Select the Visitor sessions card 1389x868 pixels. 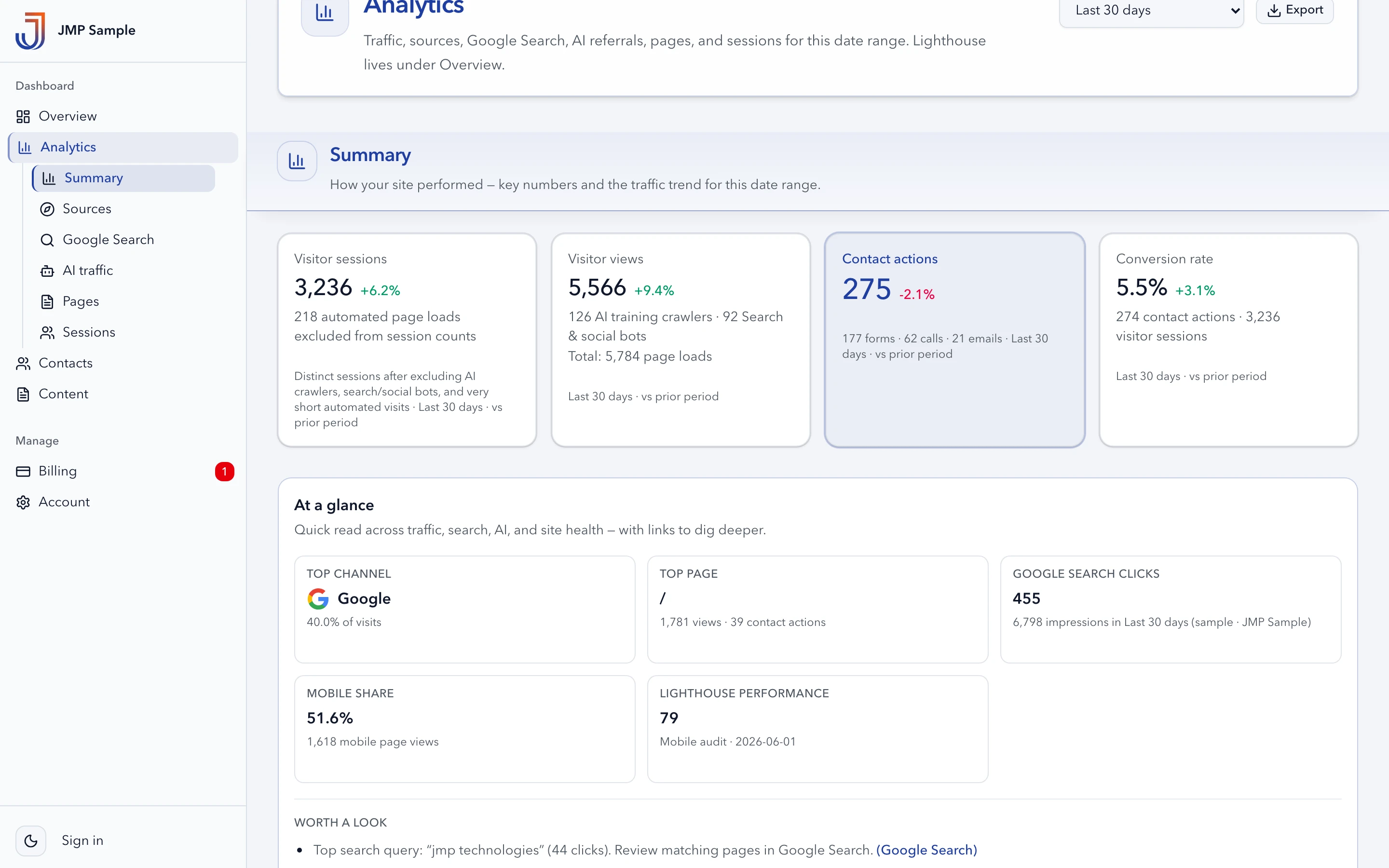click(407, 340)
